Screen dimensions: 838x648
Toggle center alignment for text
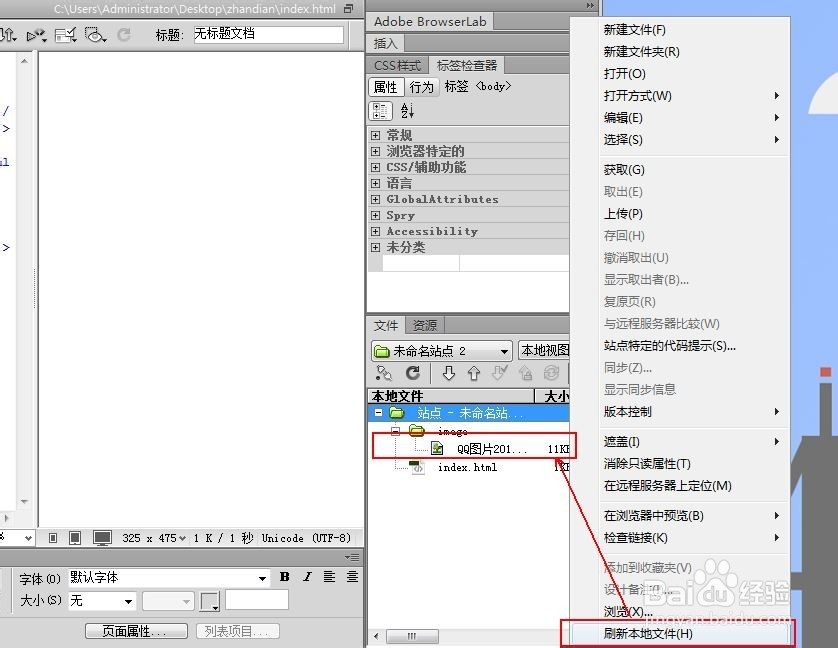pyautogui.click(x=352, y=578)
